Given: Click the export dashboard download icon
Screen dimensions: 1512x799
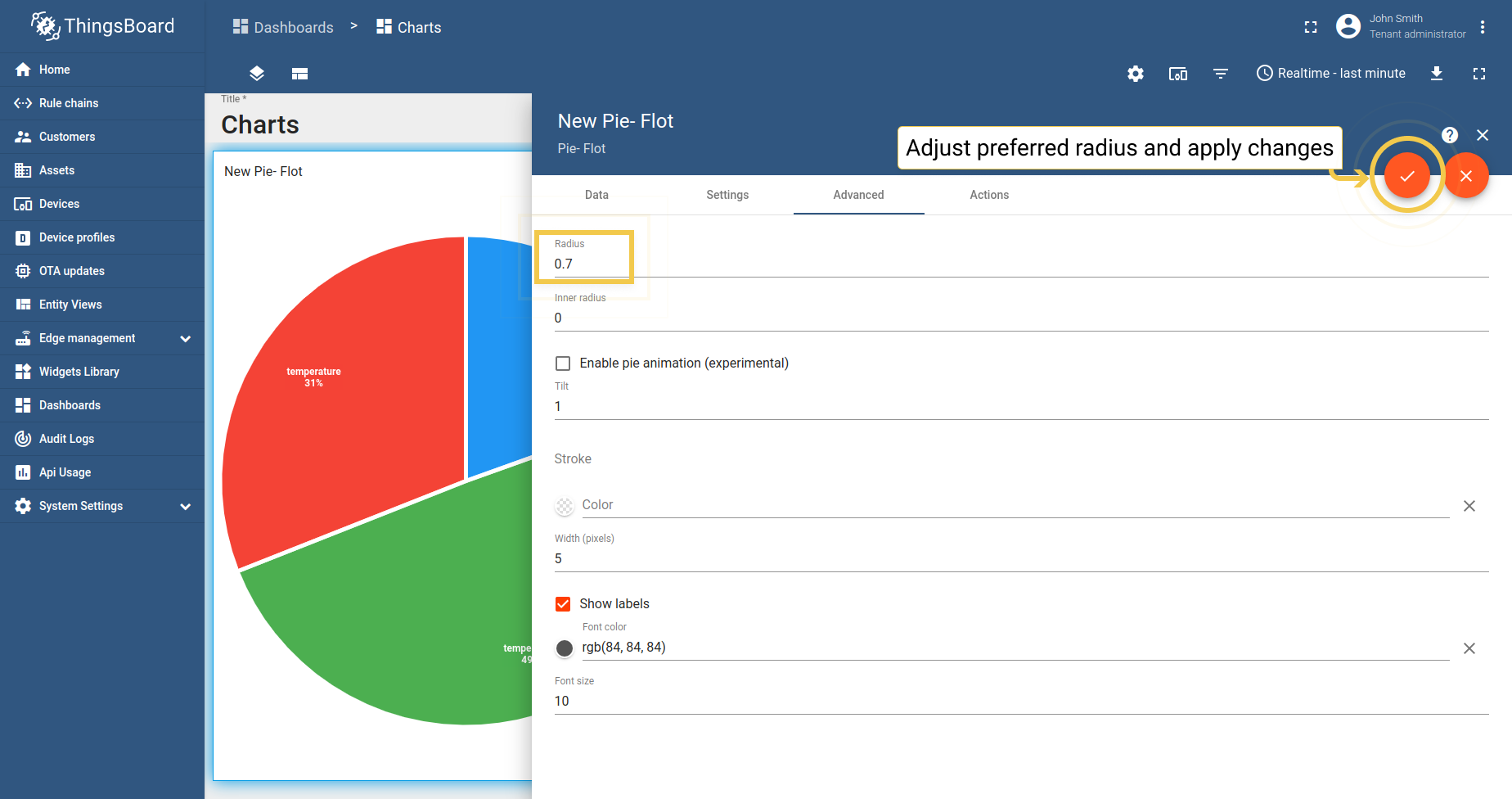Looking at the screenshot, I should (1437, 74).
